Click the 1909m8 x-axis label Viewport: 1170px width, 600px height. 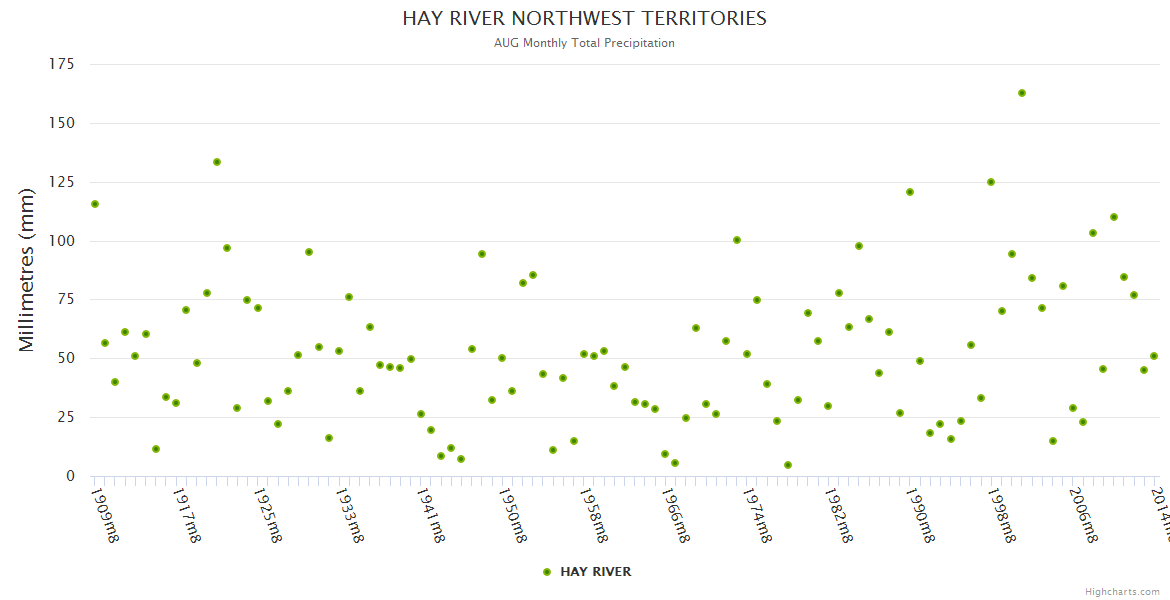pos(105,515)
